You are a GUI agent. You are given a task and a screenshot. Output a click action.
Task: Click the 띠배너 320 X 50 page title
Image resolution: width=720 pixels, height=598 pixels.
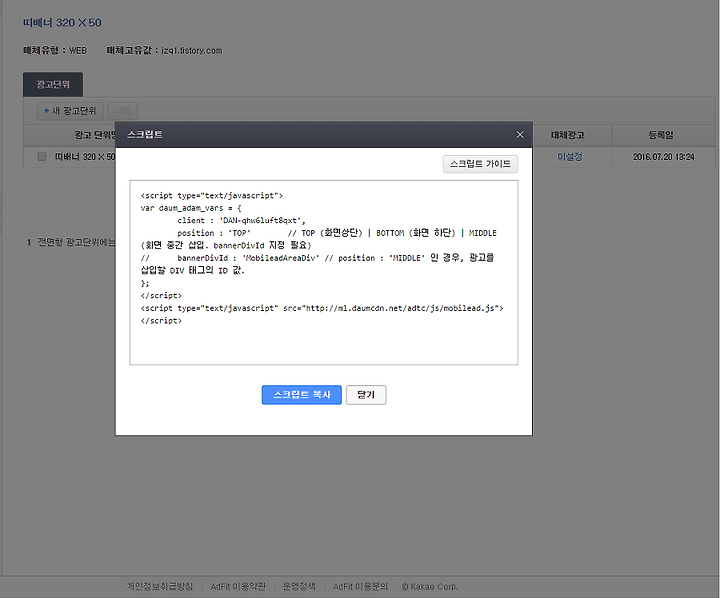[x=62, y=23]
